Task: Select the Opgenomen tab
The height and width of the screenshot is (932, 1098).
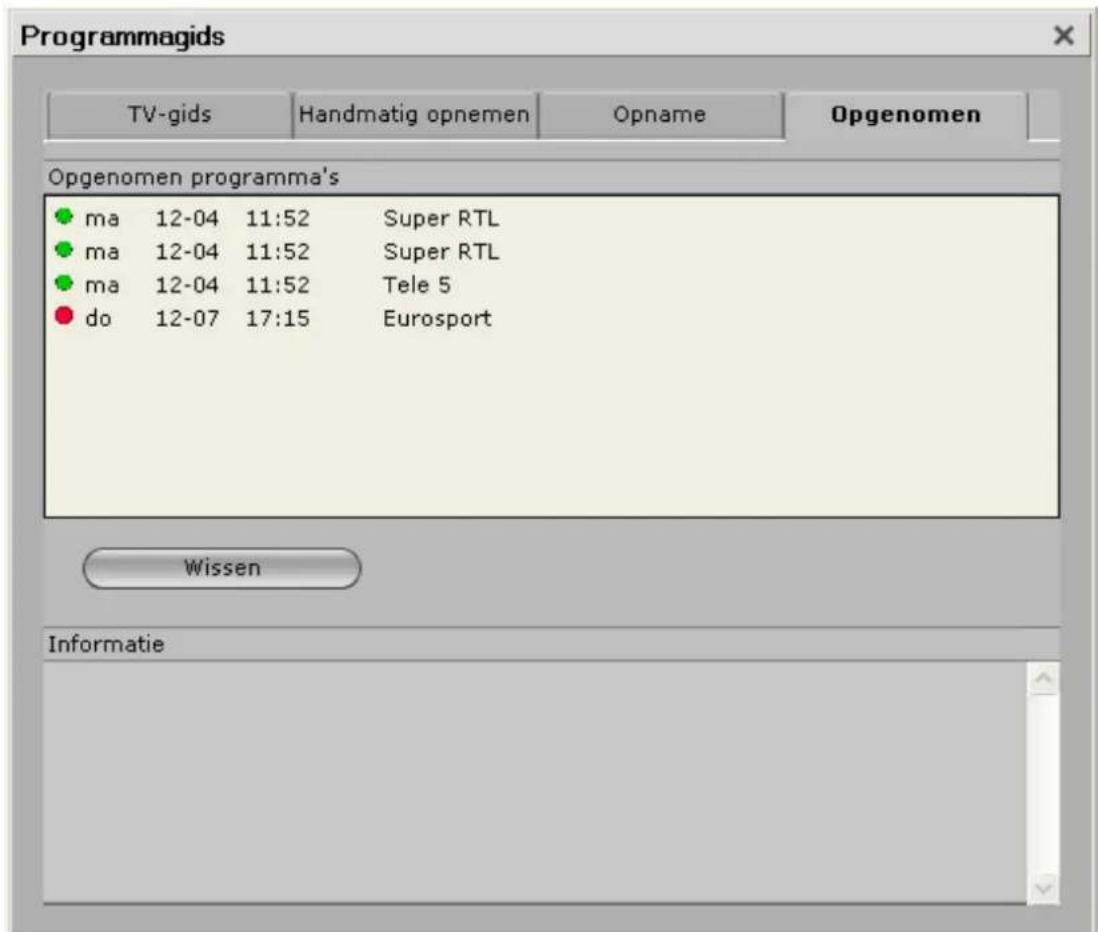Action: (x=905, y=115)
